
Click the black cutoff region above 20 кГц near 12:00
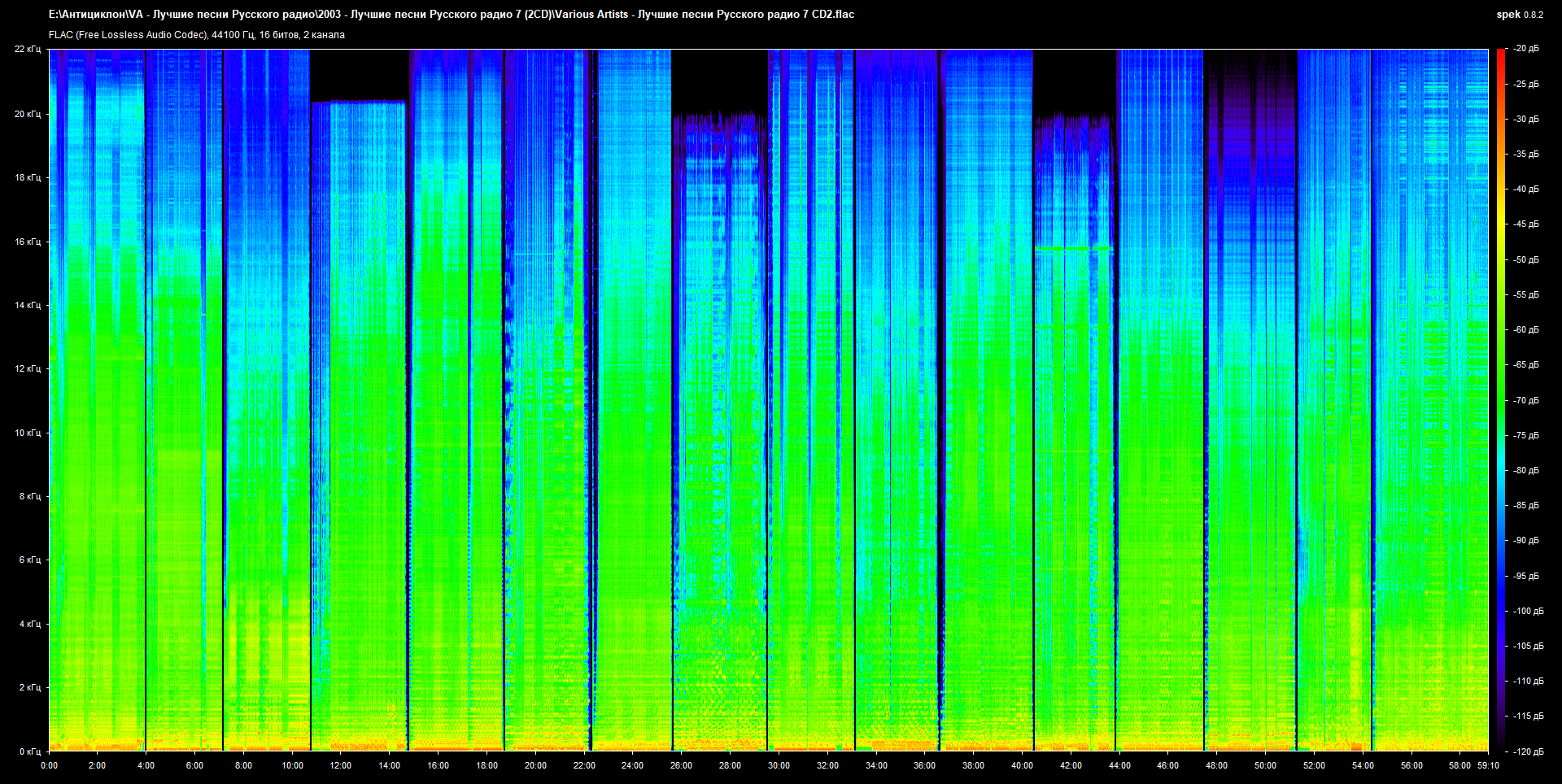point(358,75)
